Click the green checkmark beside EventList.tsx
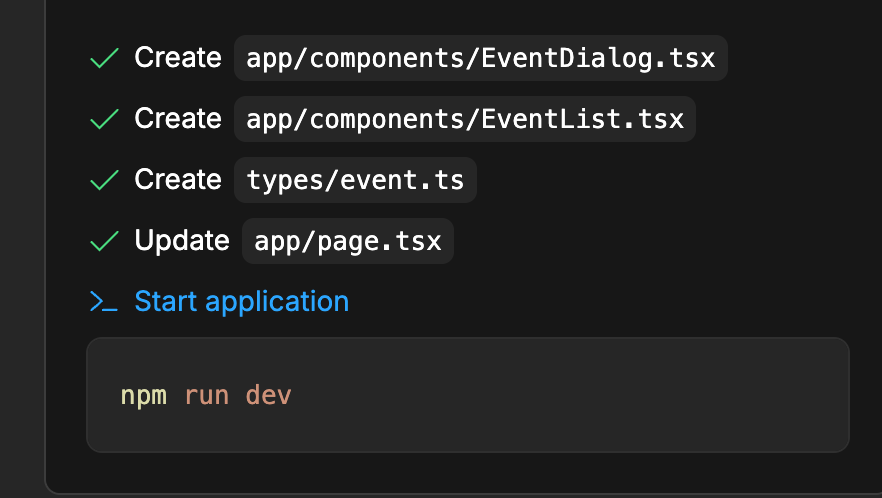882x498 pixels. (104, 119)
